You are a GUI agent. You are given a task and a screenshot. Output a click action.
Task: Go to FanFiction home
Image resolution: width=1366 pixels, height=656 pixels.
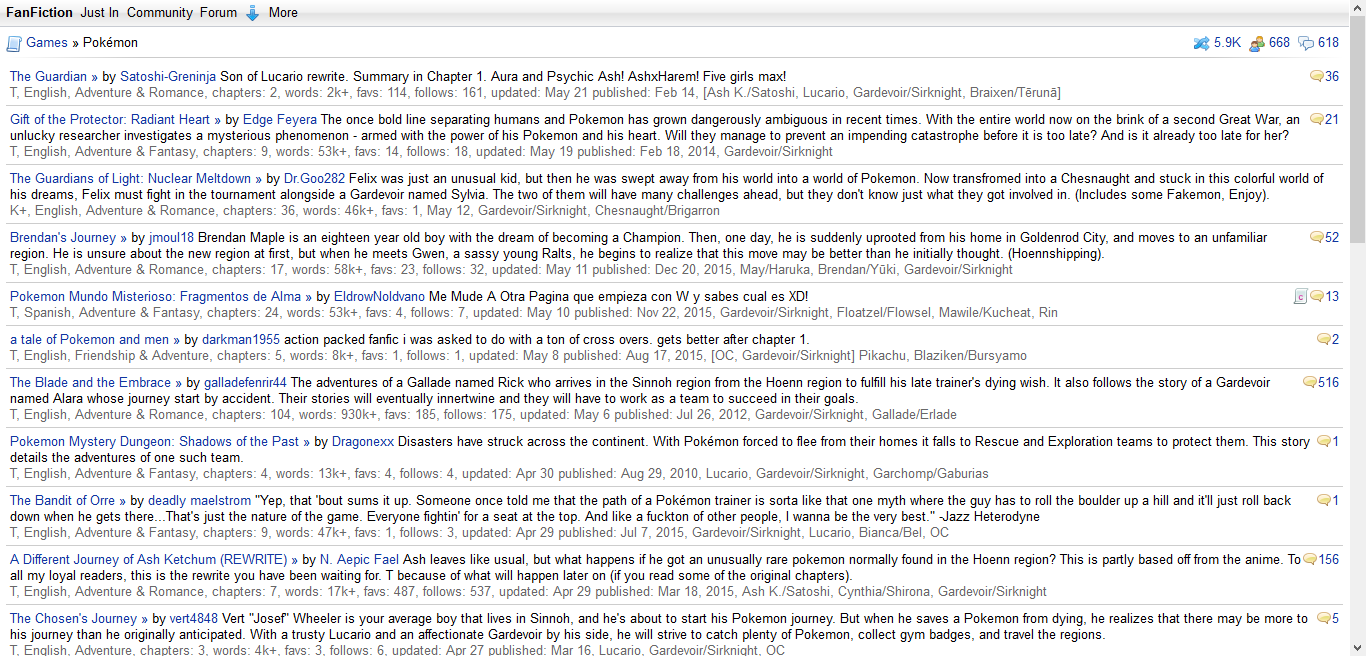[39, 13]
